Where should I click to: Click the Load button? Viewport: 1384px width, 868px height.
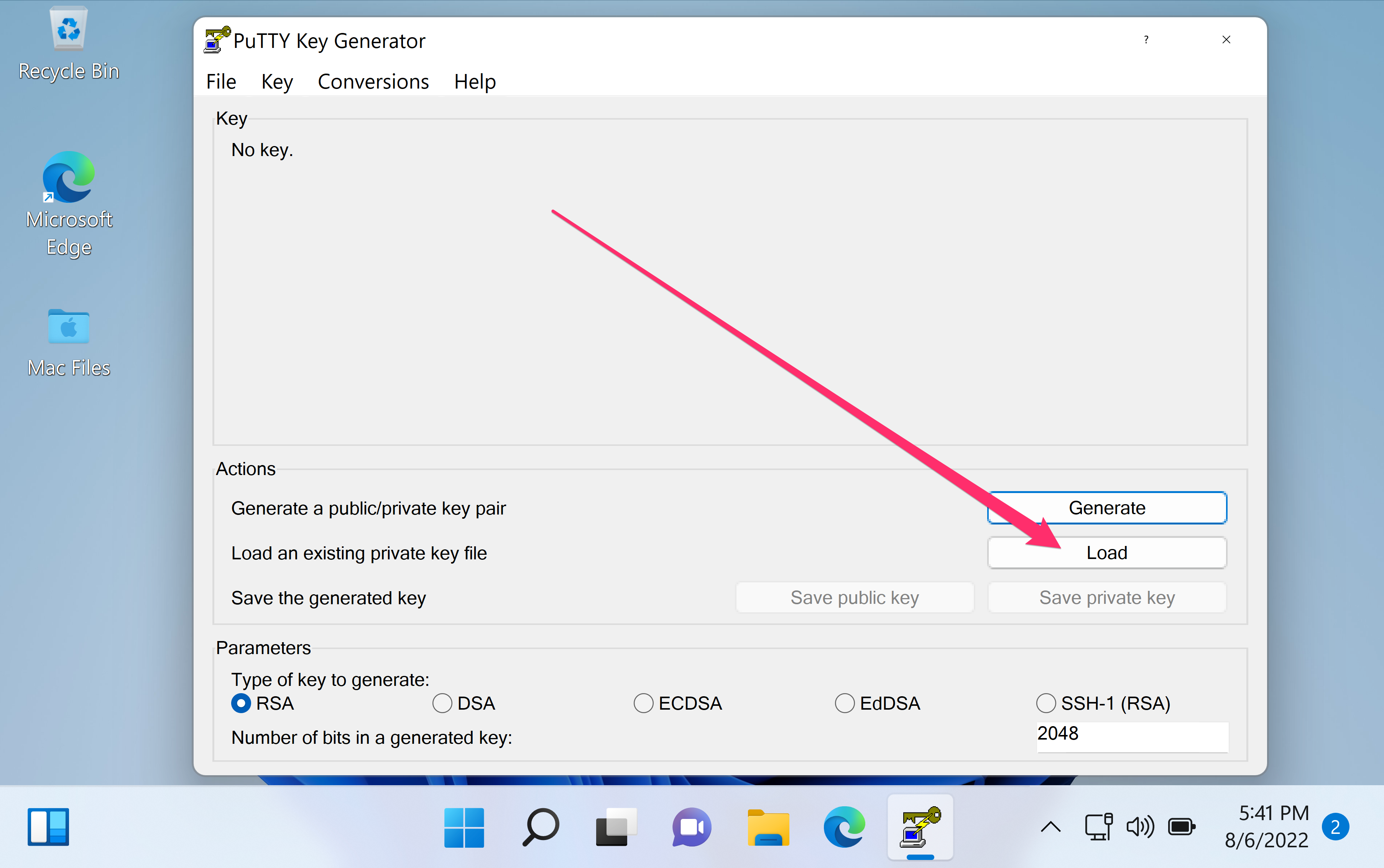(1107, 553)
